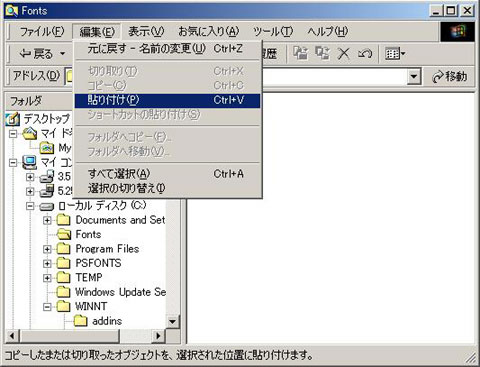The image size is (480, 367).
Task: Click the Undo arrow toolbar icon
Action: pyautogui.click(x=365, y=53)
